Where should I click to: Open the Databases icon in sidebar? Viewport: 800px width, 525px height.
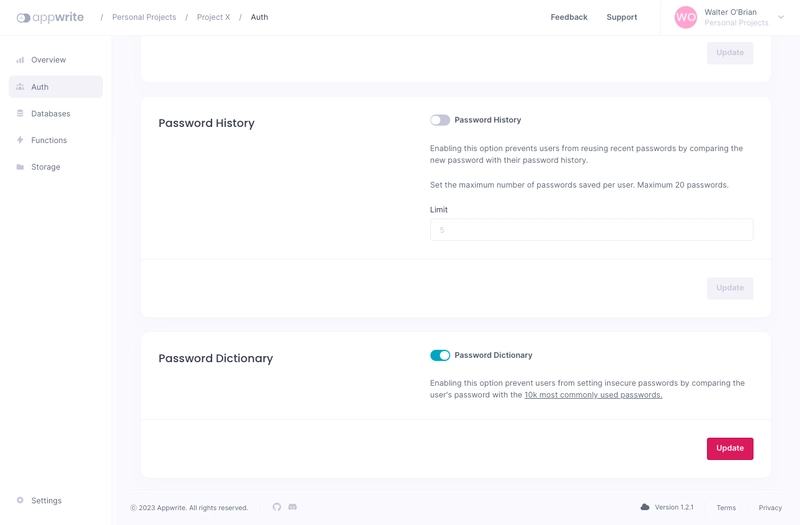pos(20,114)
